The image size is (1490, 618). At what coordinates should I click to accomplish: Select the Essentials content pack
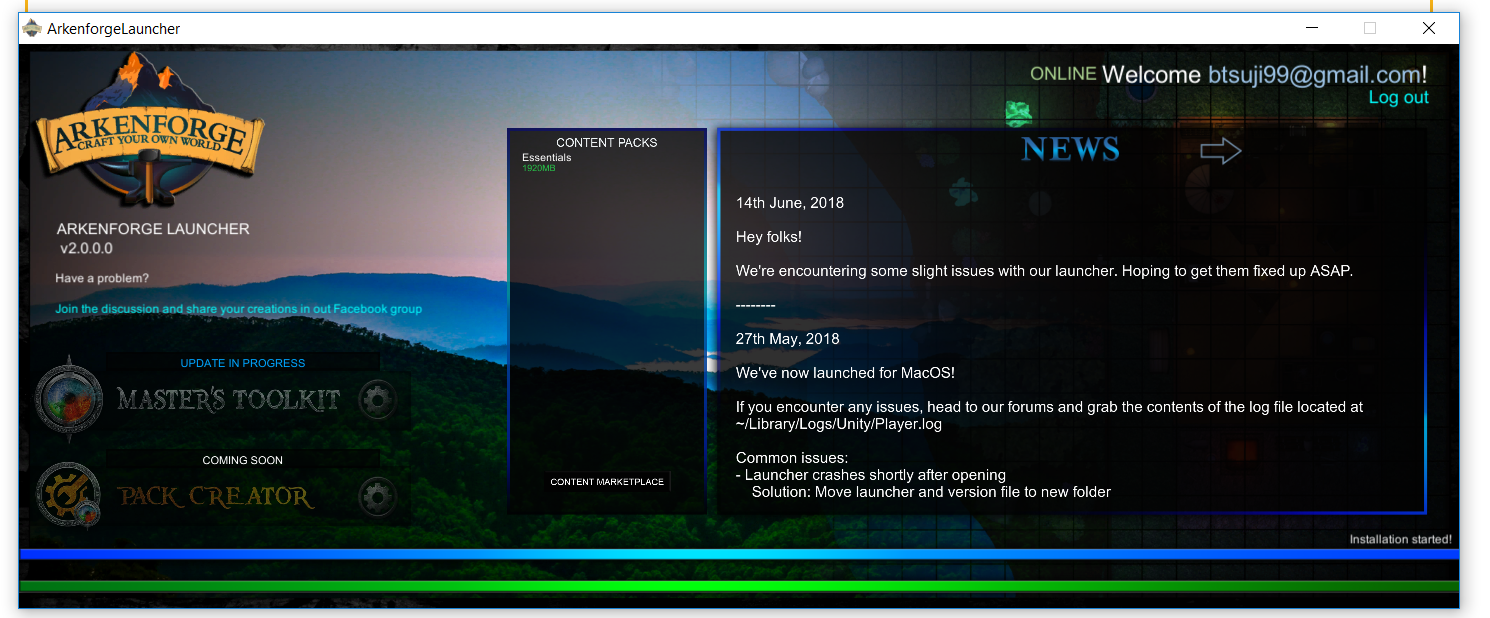(547, 158)
